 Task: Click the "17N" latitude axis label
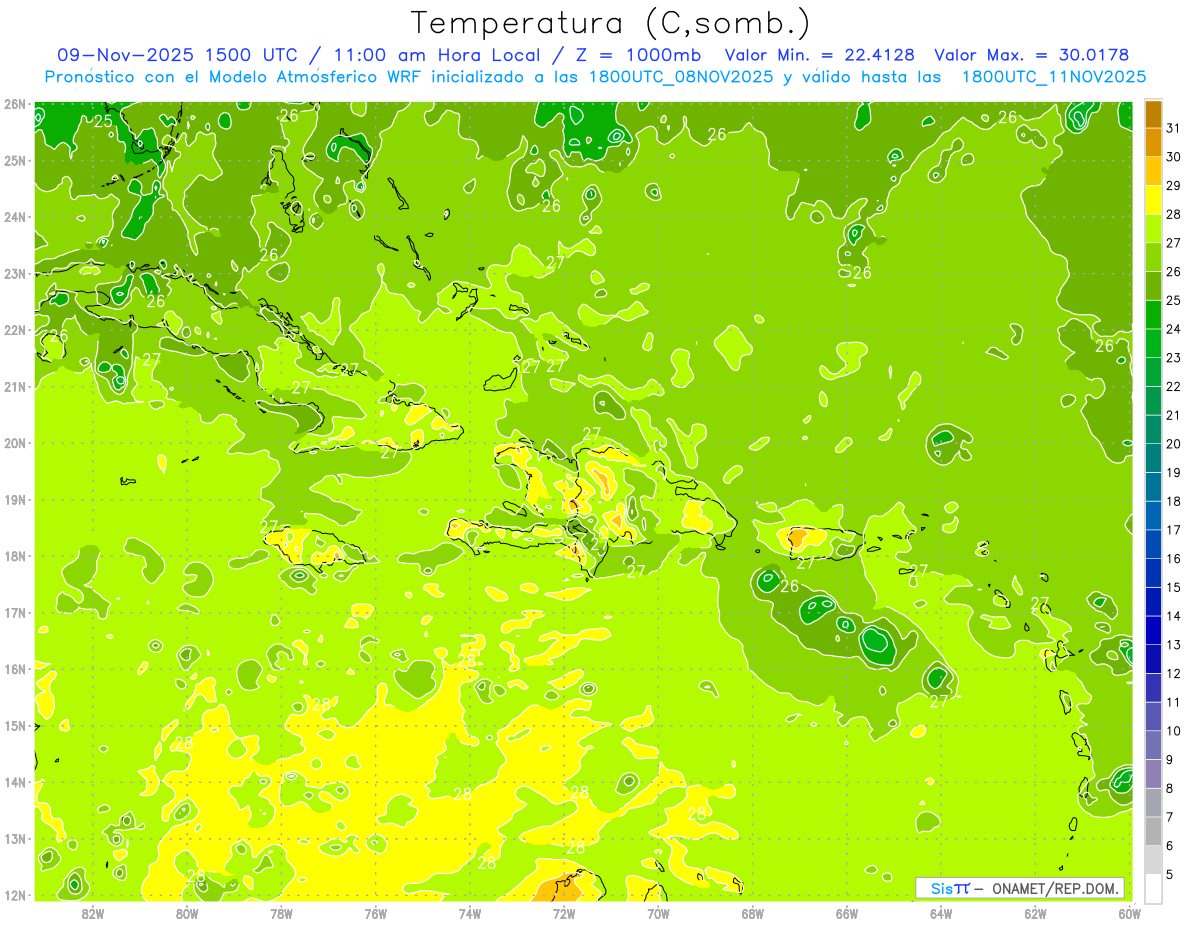click(x=15, y=613)
